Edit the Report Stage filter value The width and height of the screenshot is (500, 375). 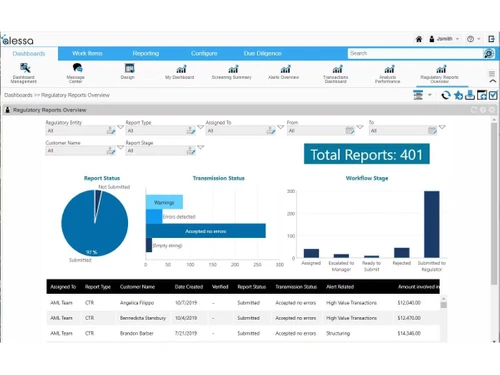click(x=191, y=151)
